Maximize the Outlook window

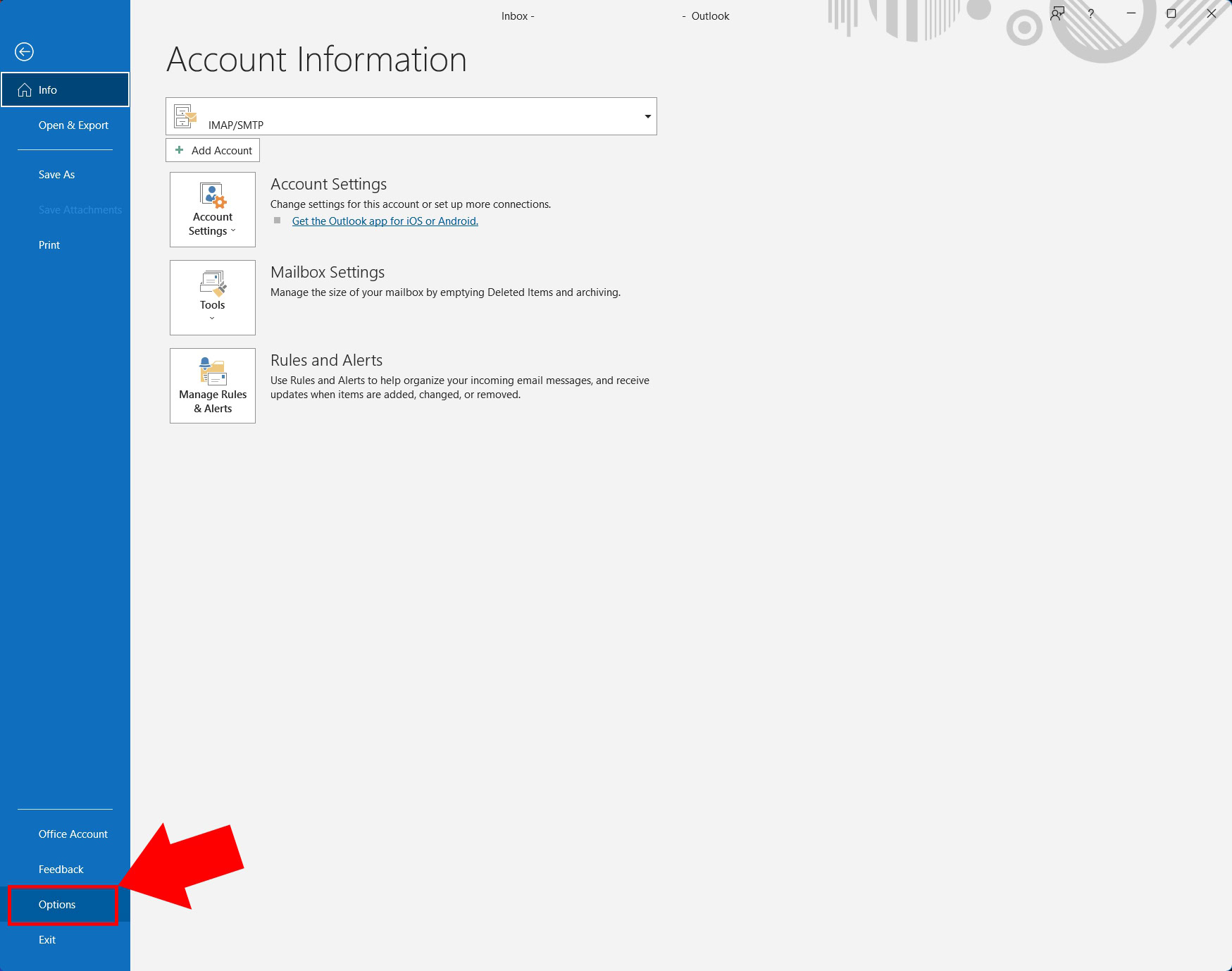1171,13
